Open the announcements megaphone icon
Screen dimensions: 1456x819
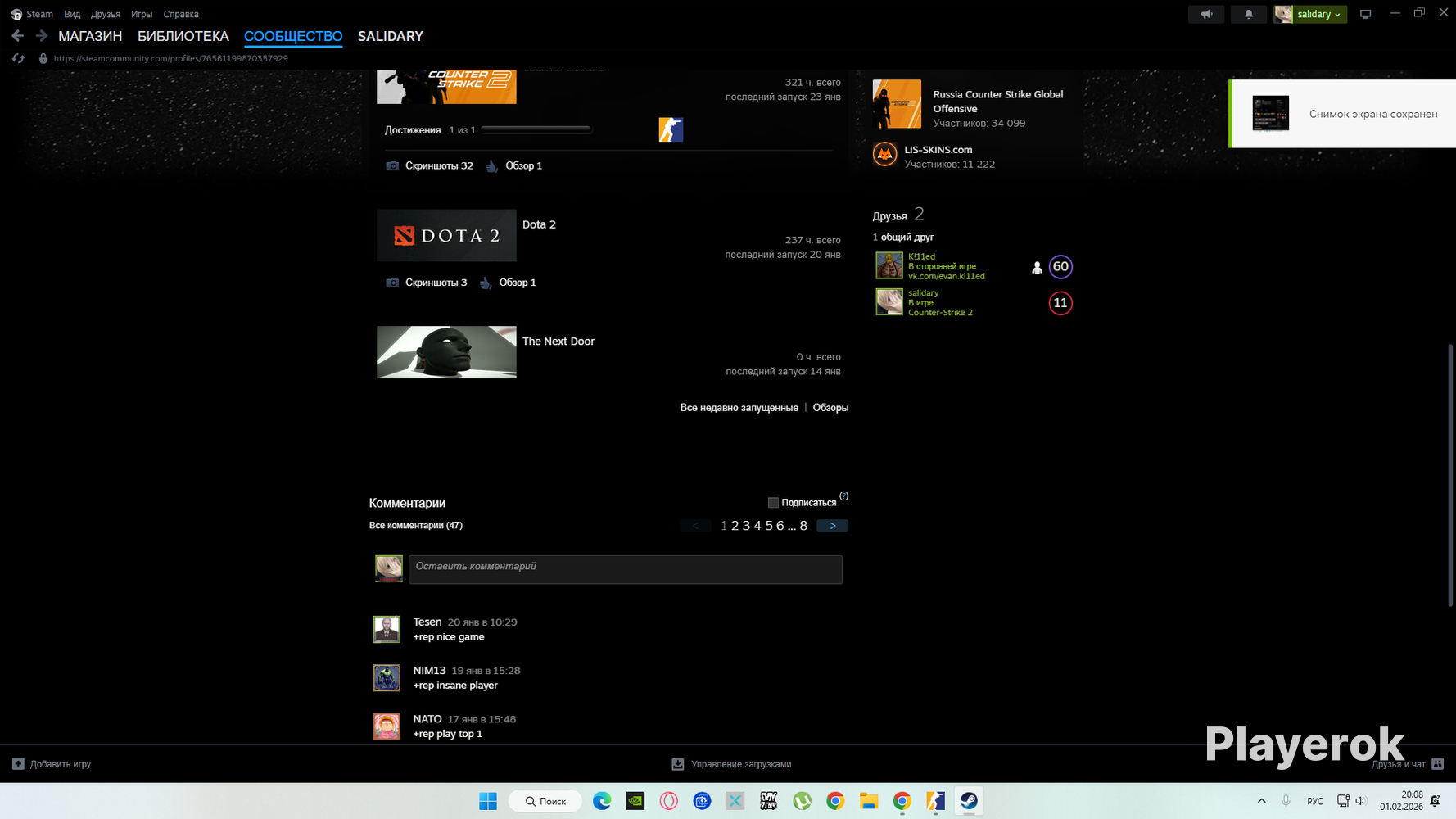tap(1206, 14)
